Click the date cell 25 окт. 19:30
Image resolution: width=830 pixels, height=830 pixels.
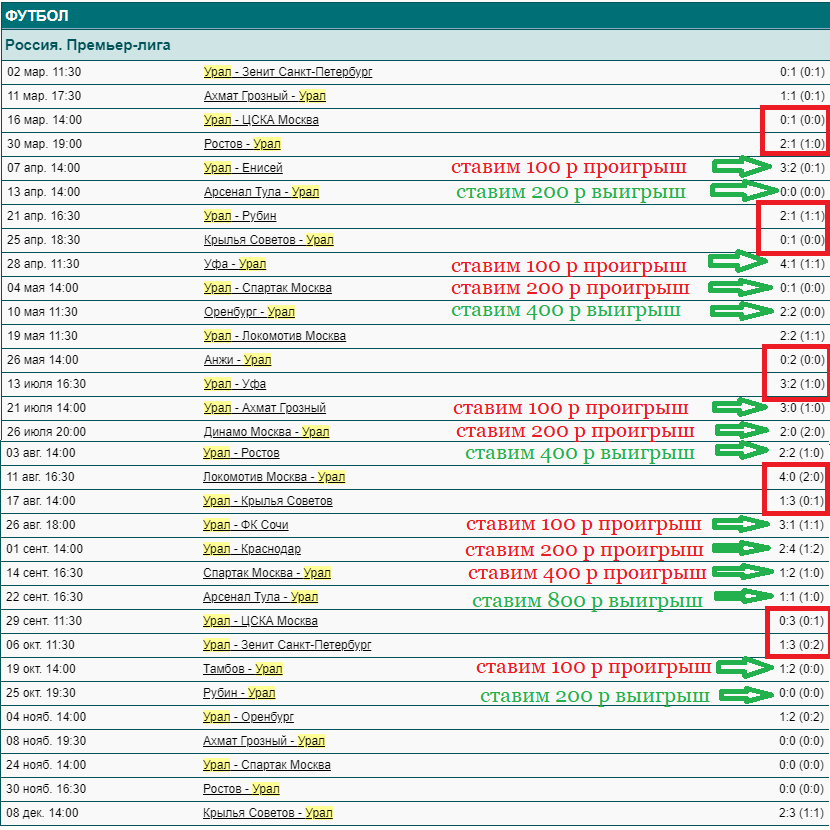tap(41, 693)
